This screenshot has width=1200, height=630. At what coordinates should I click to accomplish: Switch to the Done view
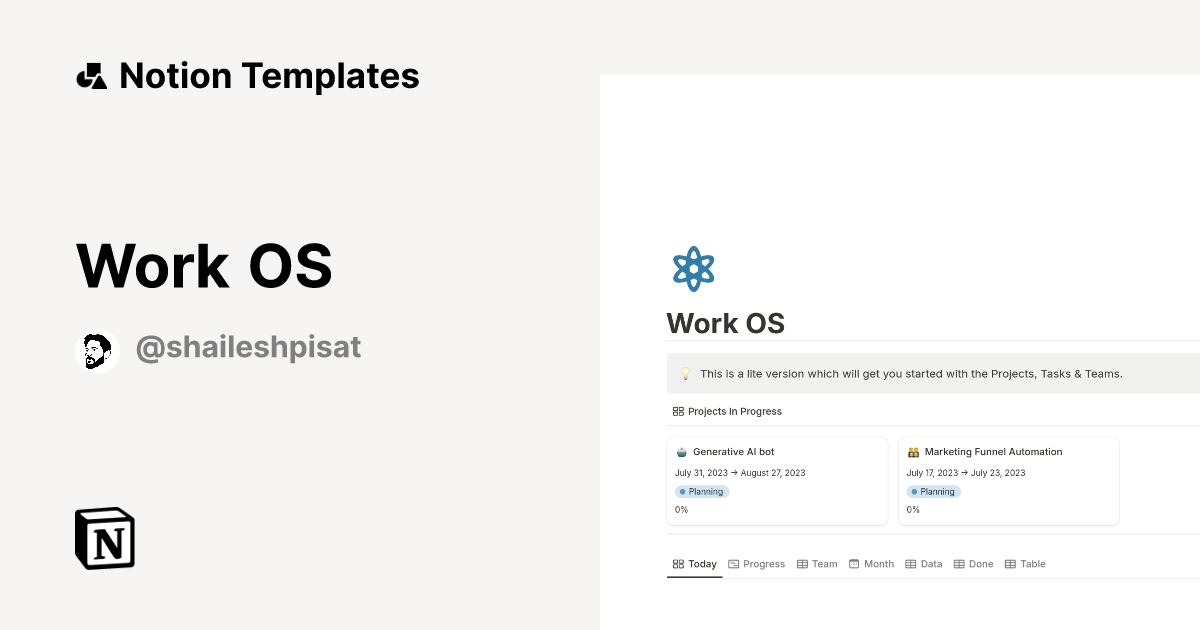pos(973,563)
